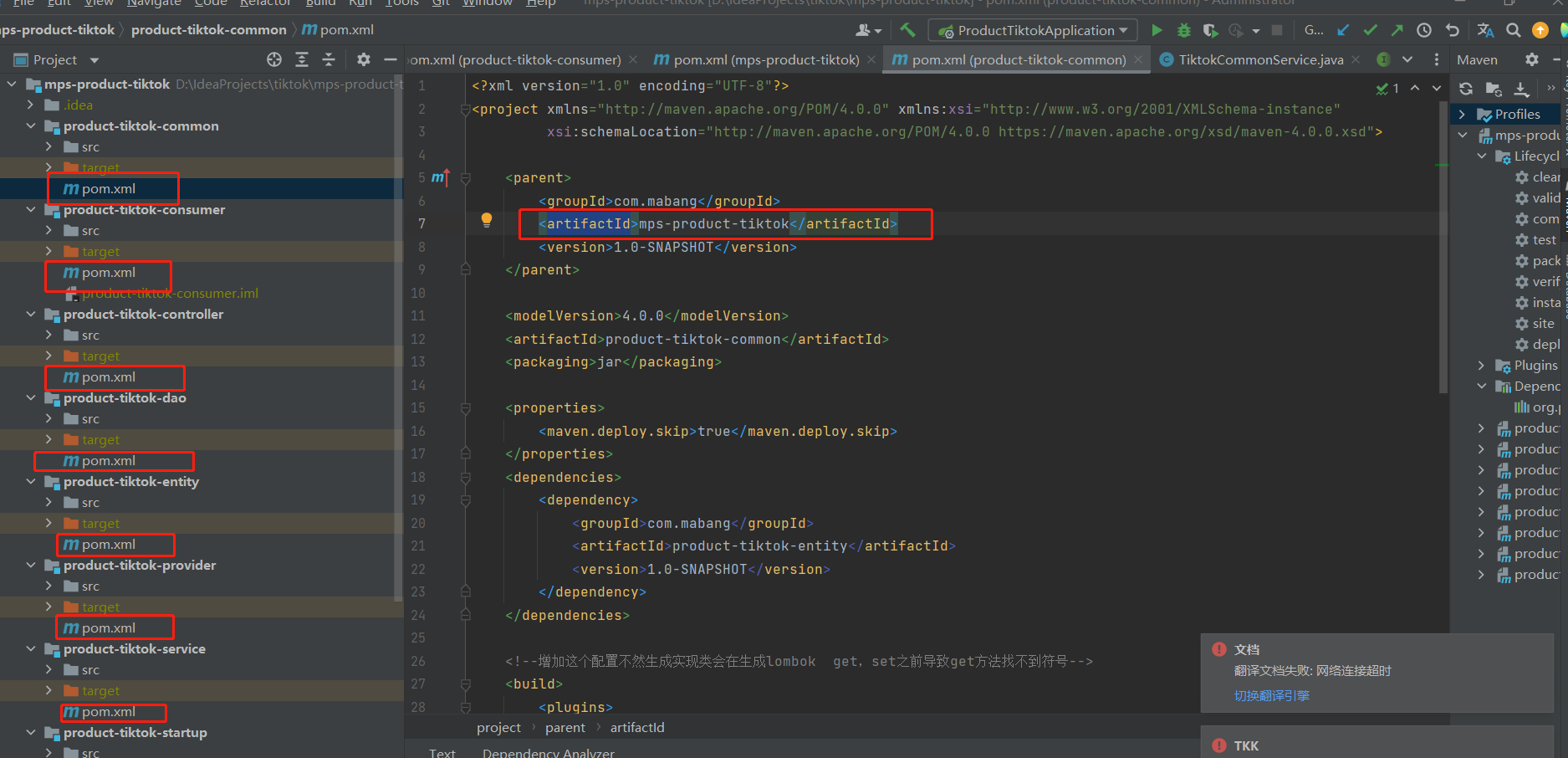The image size is (1568, 758).
Task: Collapse the product-tiktok-common module folder
Action: (x=31, y=126)
